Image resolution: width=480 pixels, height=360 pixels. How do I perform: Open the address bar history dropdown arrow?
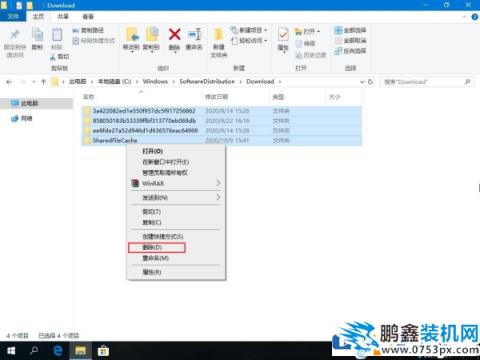pos(362,82)
